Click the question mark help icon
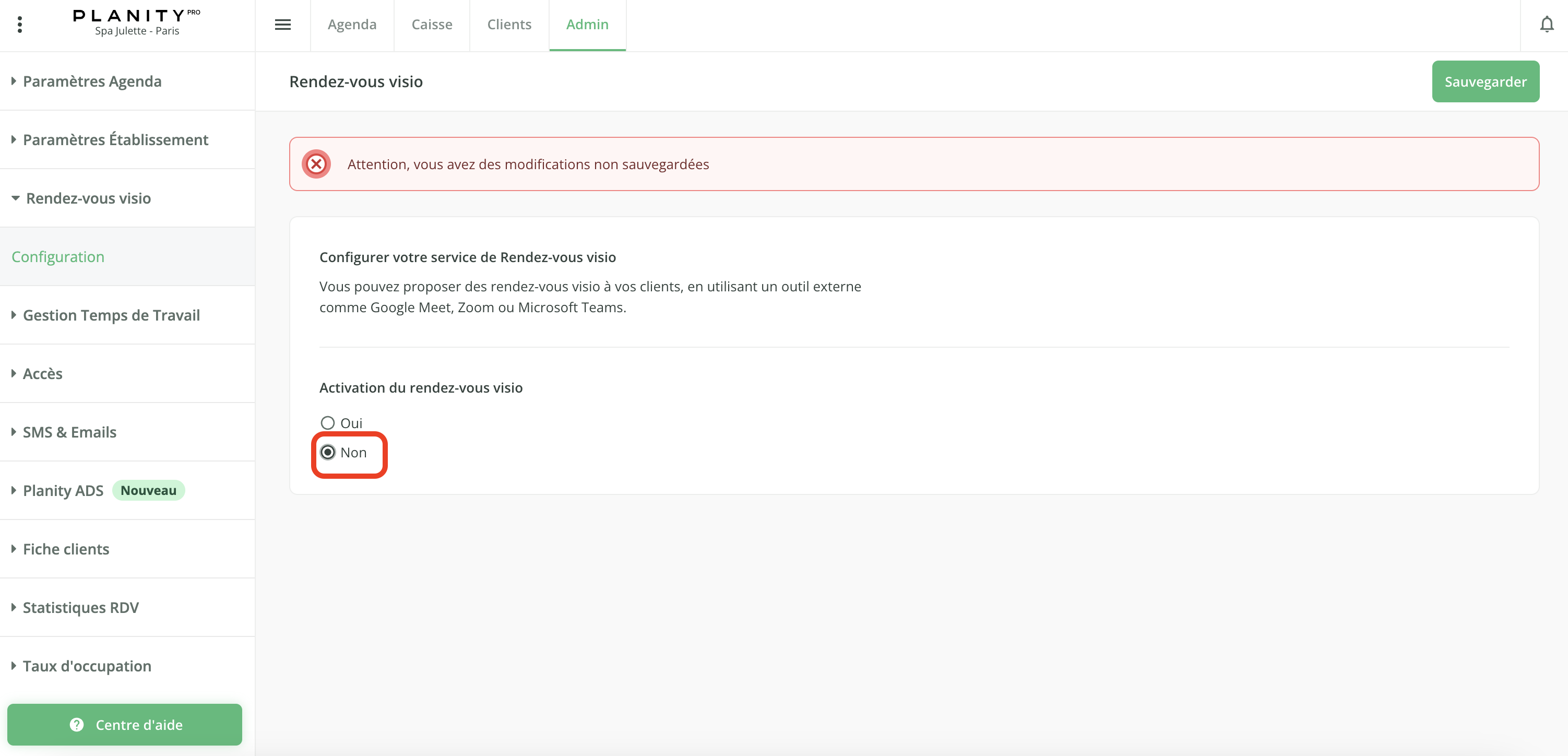 [77, 724]
